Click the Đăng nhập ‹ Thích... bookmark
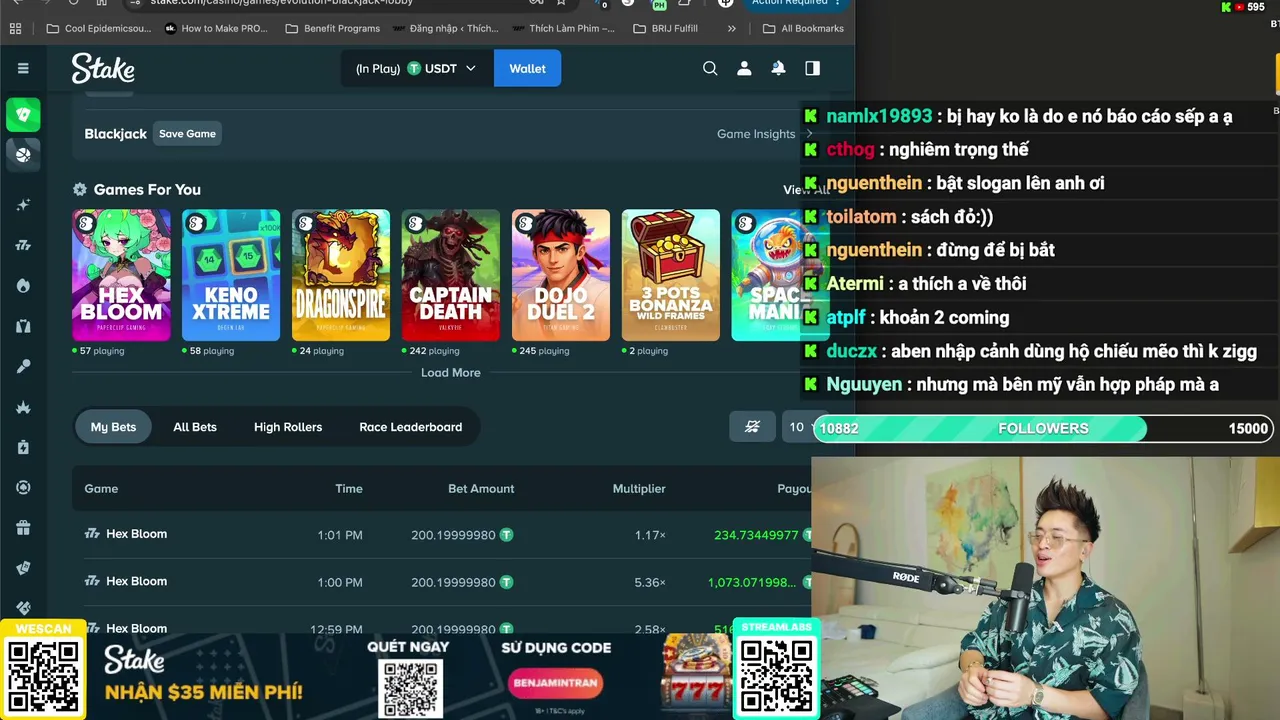The image size is (1280, 720). [x=444, y=28]
